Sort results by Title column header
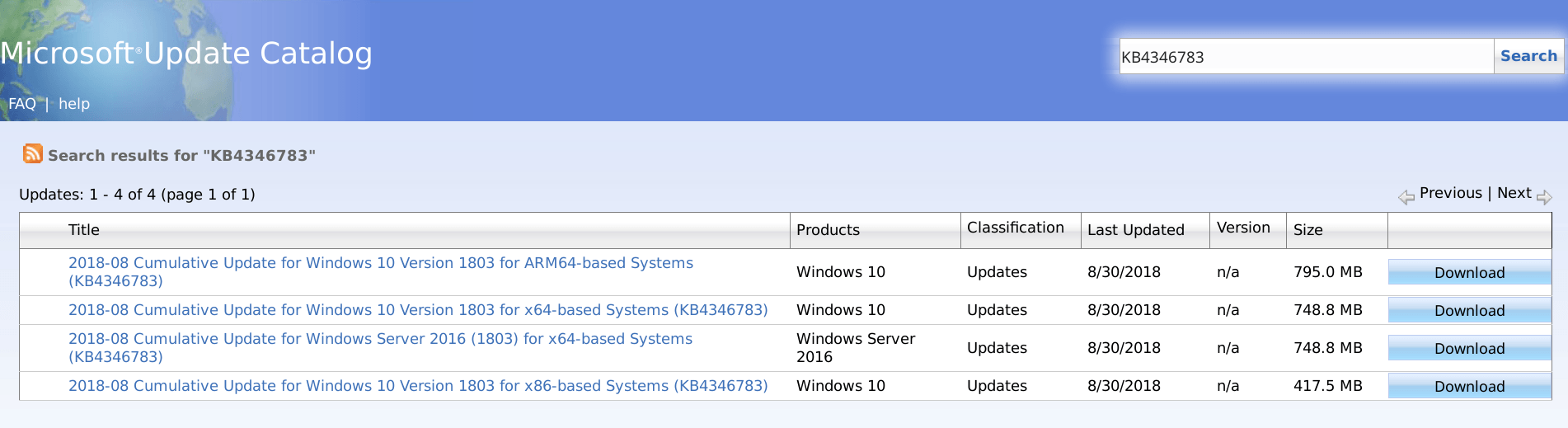Screen dimensions: 1568x428 (84, 230)
